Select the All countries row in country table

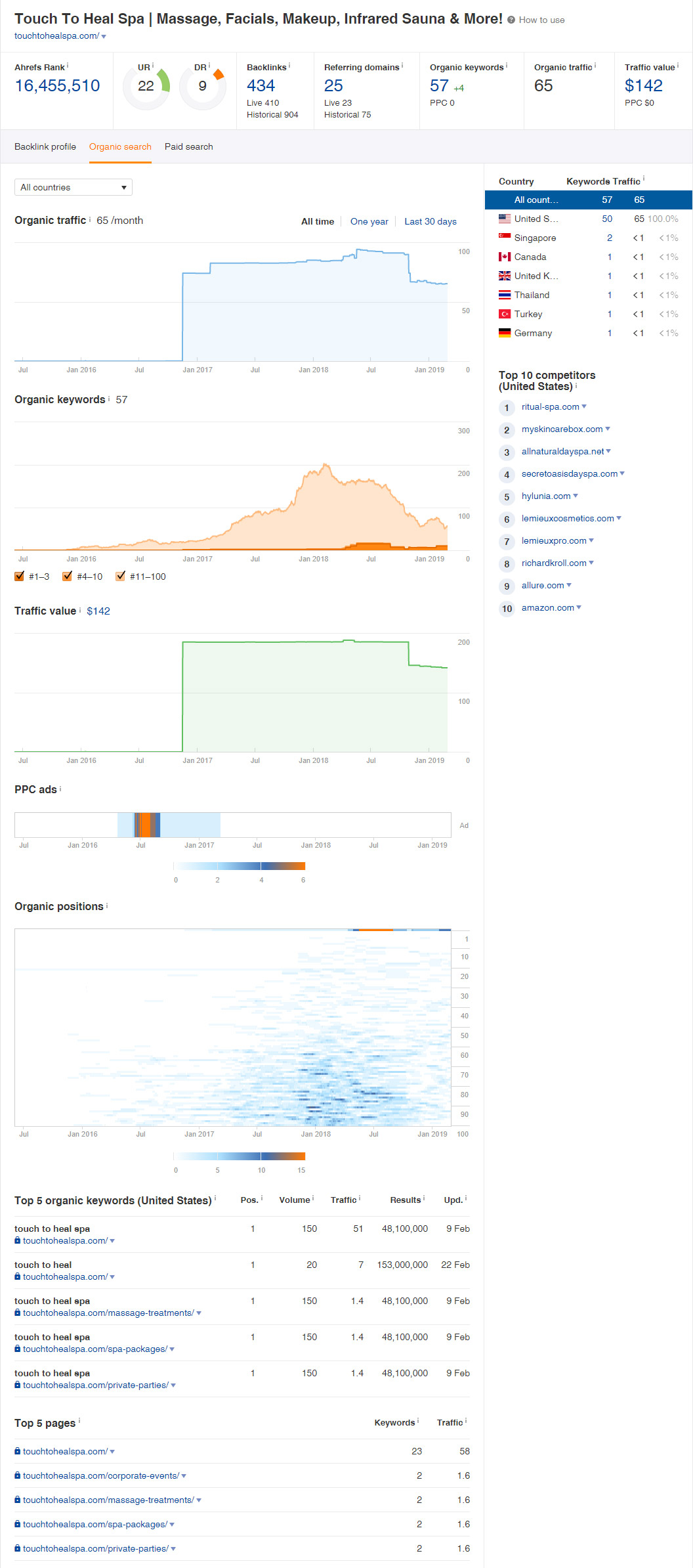click(588, 200)
